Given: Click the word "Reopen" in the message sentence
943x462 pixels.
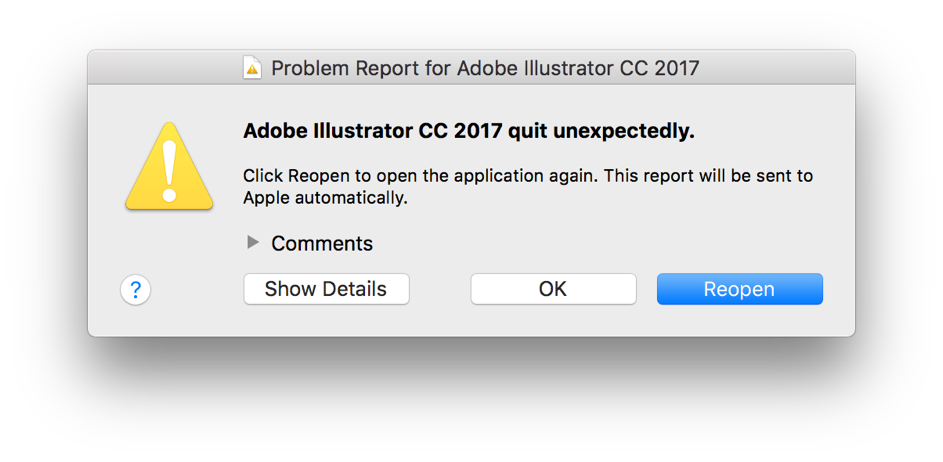Looking at the screenshot, I should click(316, 176).
